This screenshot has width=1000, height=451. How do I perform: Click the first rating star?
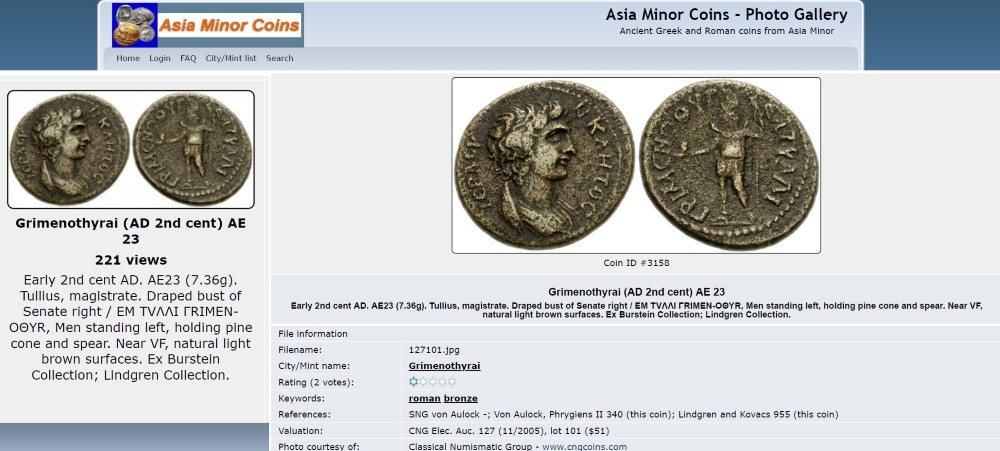click(x=413, y=382)
